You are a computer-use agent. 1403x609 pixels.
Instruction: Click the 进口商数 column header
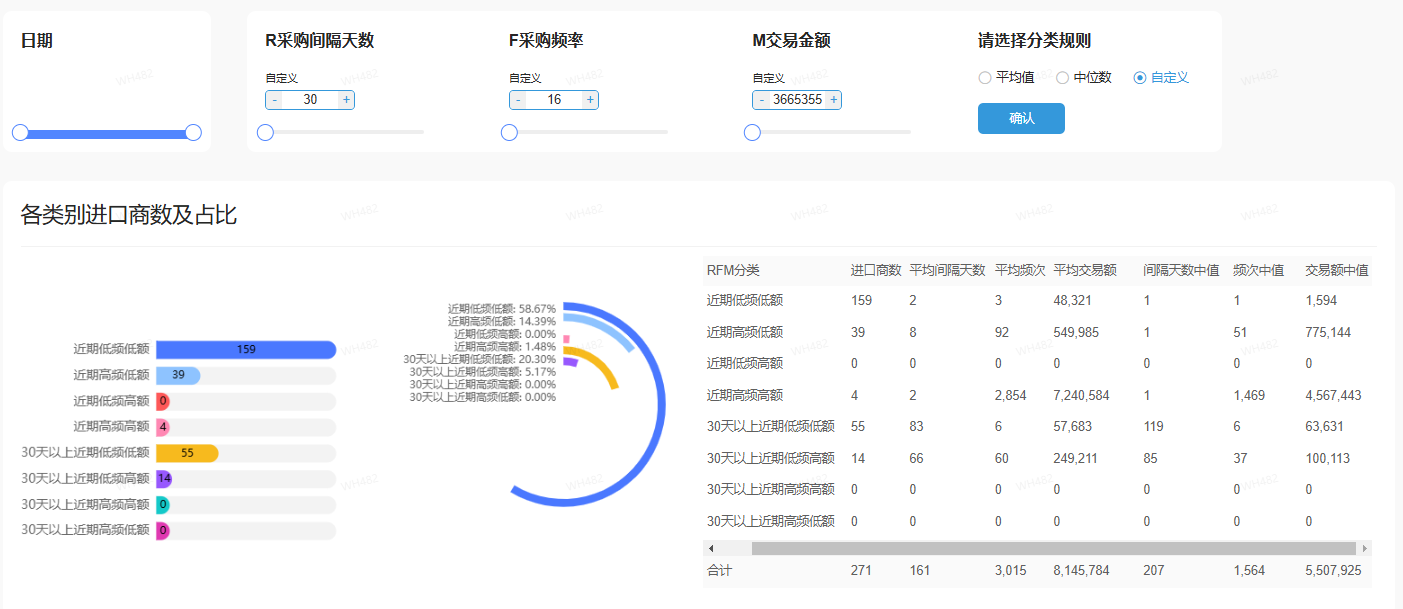click(875, 271)
